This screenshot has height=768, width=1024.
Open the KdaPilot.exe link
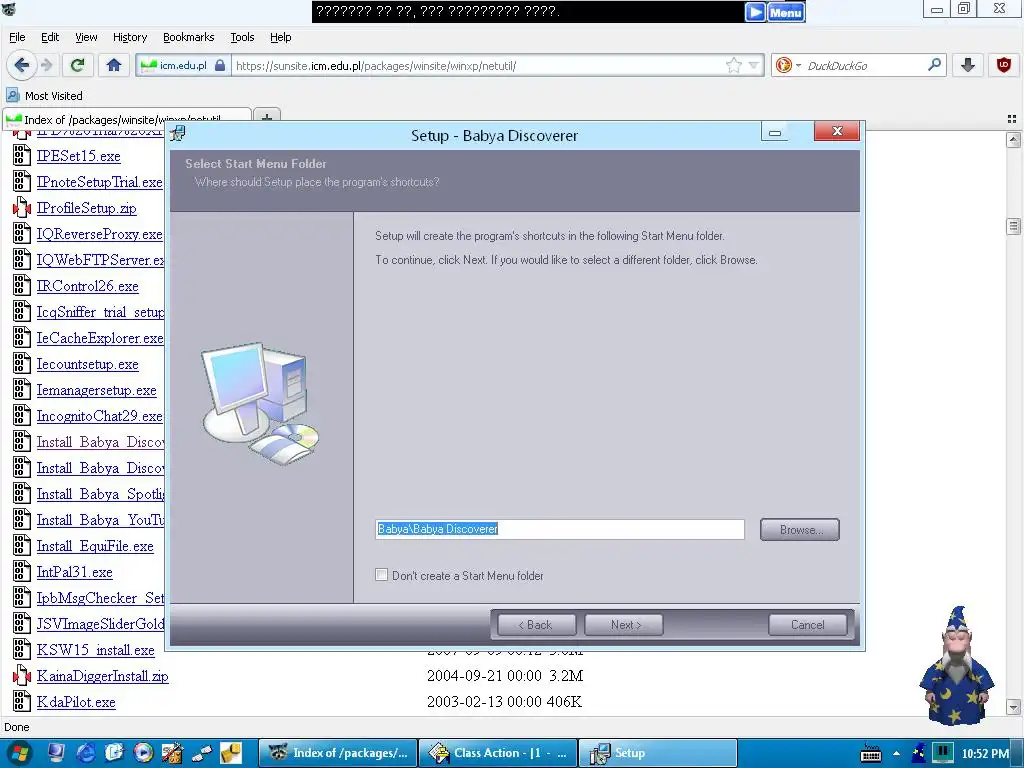pos(76,702)
